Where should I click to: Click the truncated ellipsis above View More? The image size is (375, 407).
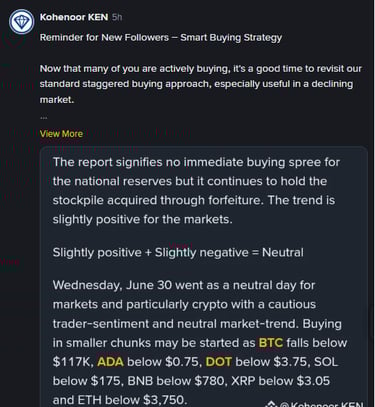point(44,118)
